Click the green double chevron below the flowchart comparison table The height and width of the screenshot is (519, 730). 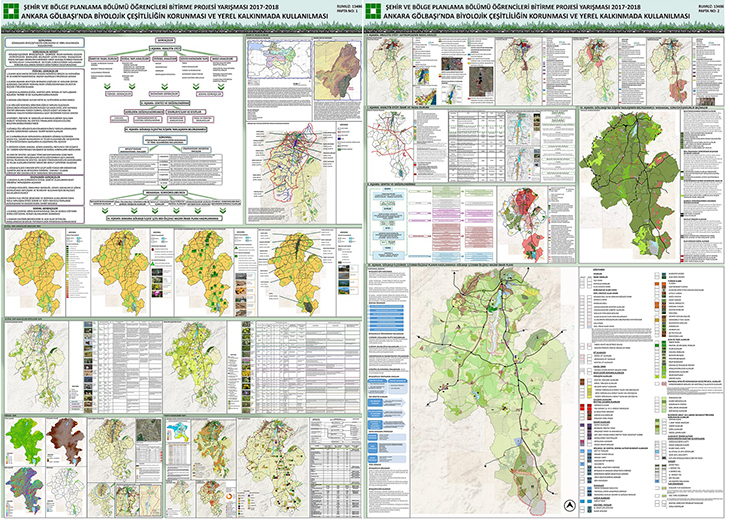162,187
